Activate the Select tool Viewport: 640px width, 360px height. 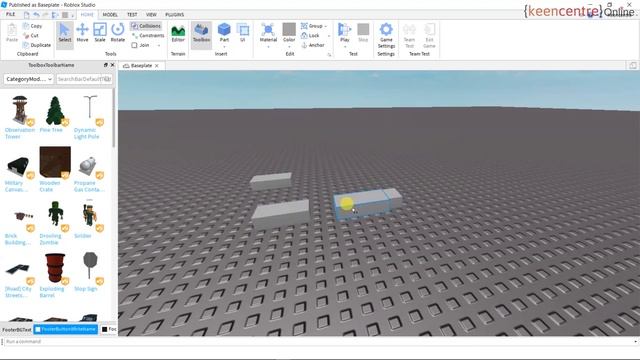tap(64, 33)
